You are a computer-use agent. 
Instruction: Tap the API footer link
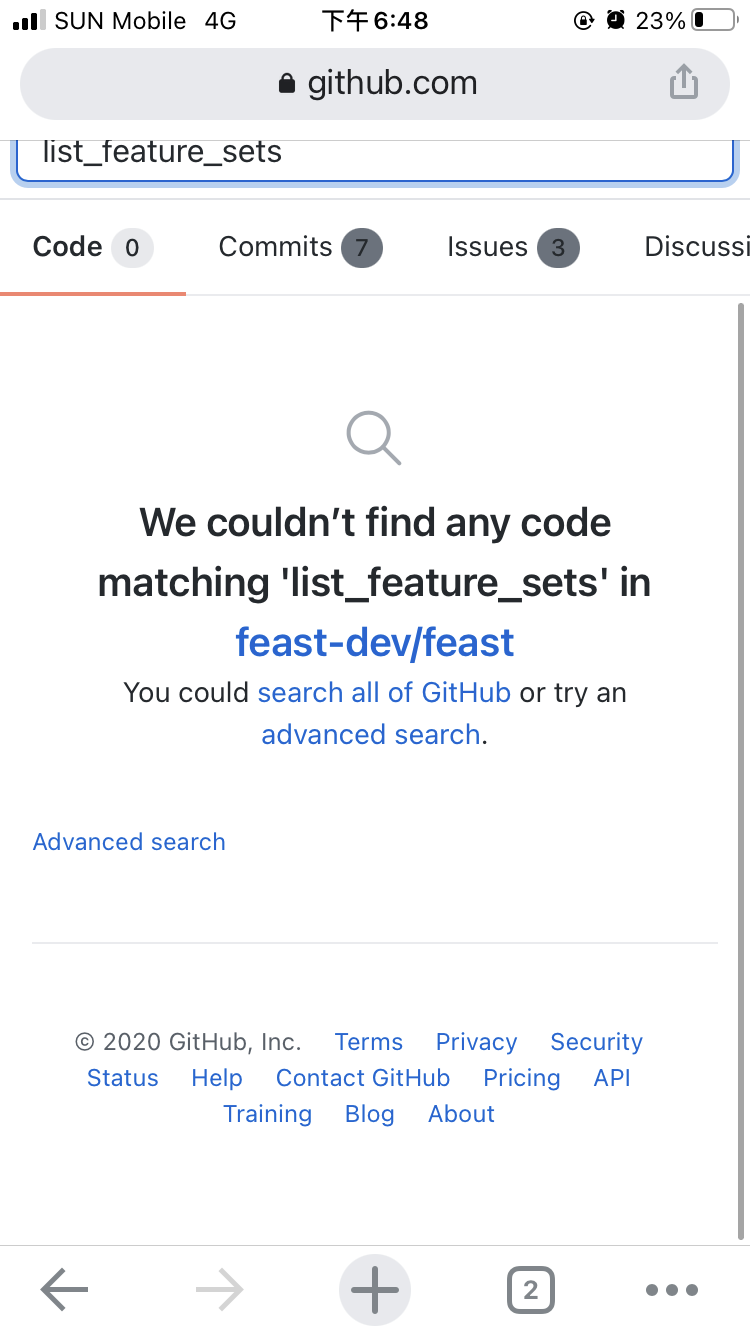point(611,1077)
